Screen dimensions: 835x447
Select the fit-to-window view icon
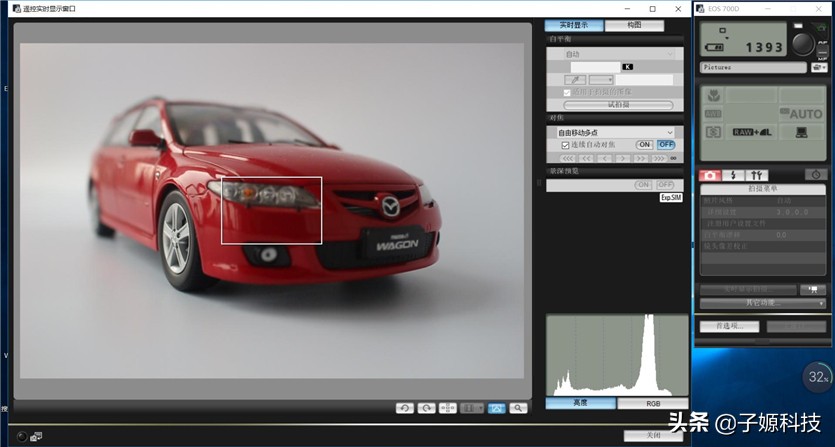pos(496,409)
